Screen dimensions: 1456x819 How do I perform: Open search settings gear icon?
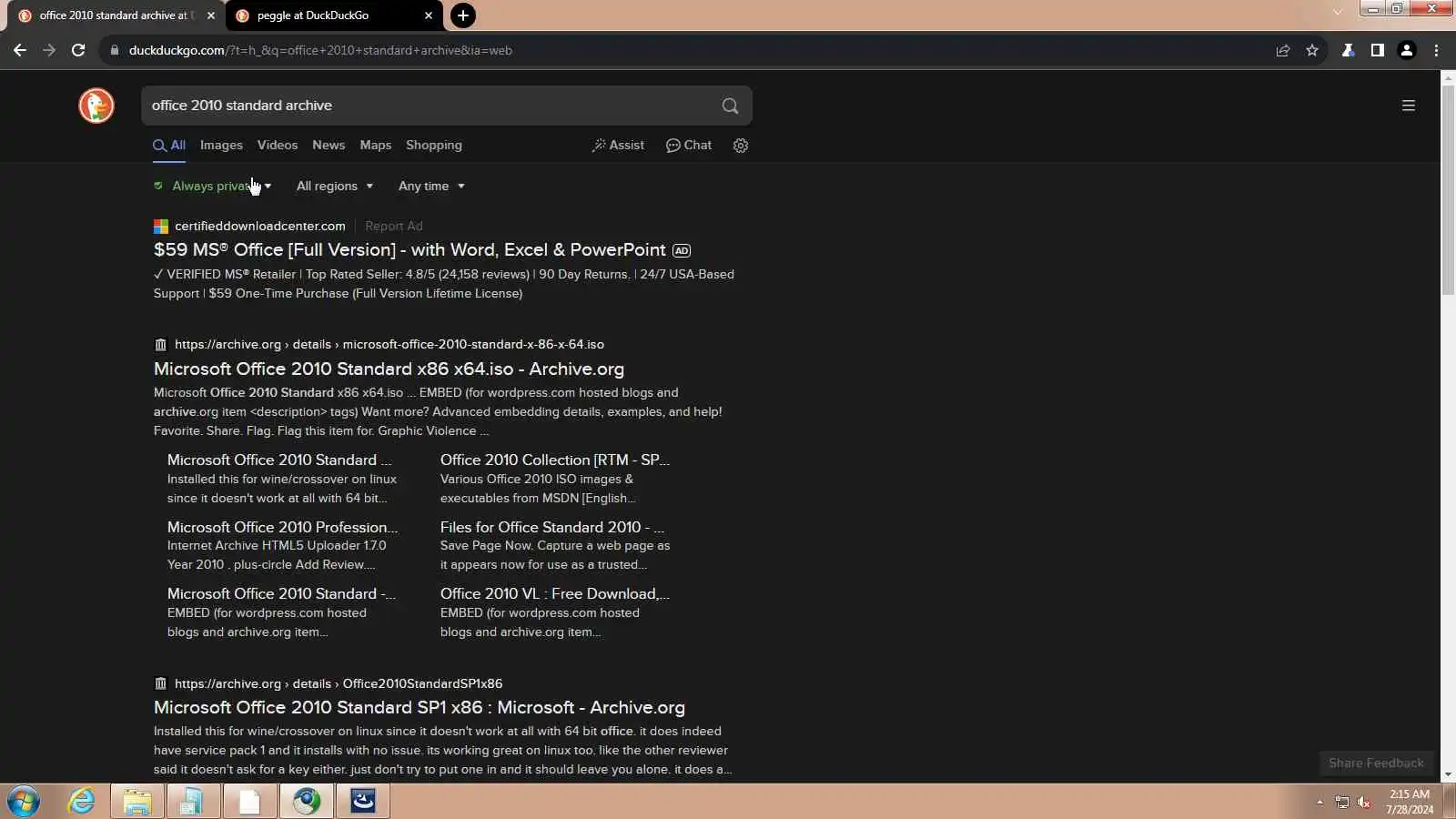tap(741, 146)
